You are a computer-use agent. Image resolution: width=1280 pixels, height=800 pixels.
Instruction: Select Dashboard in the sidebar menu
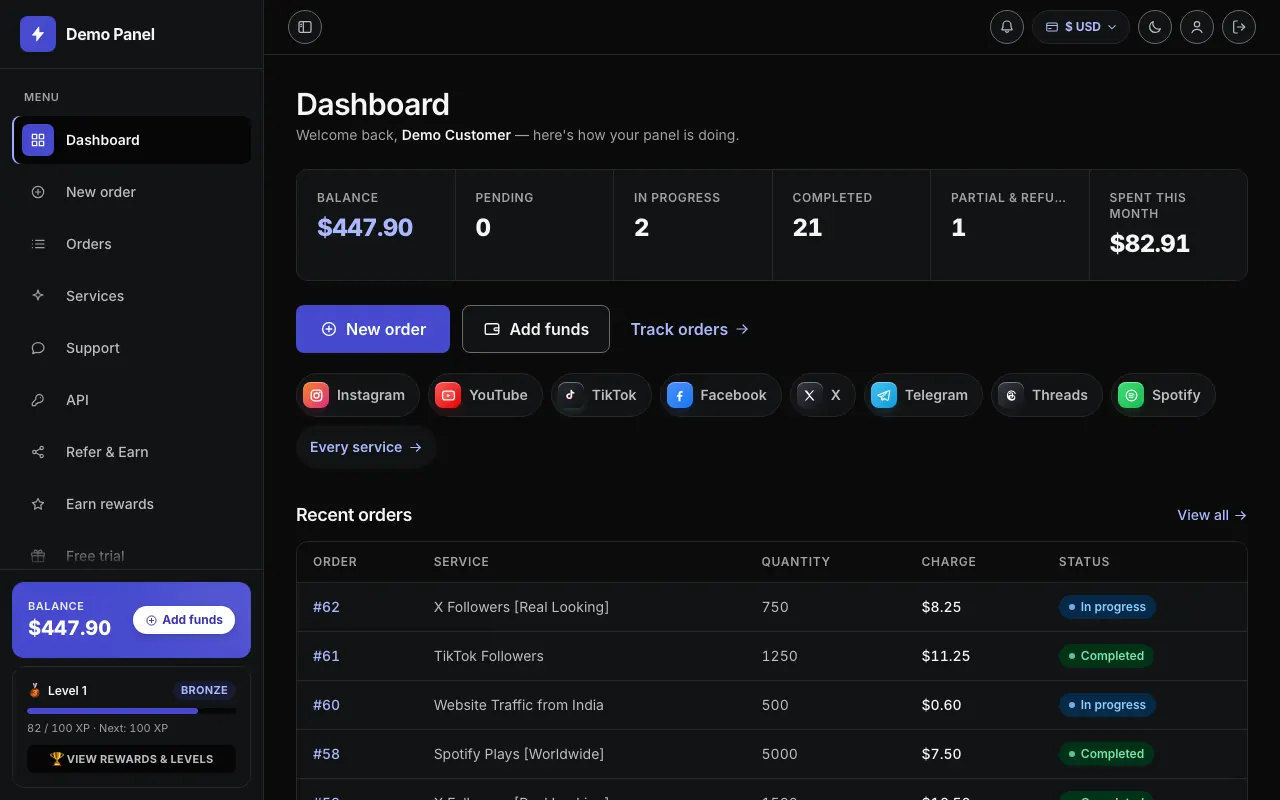click(132, 140)
